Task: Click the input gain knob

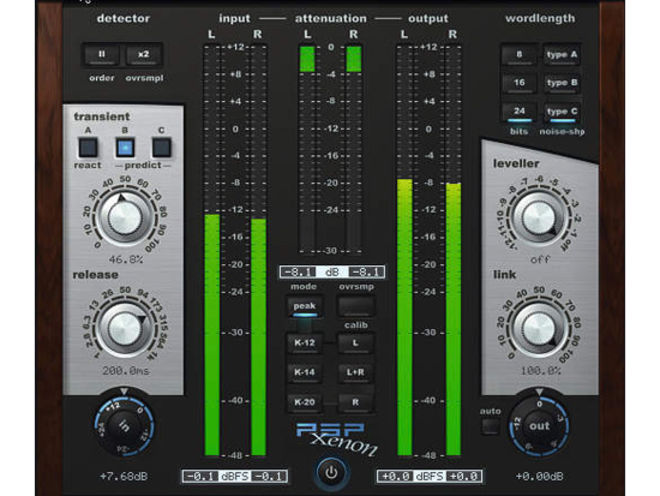Action: [124, 427]
